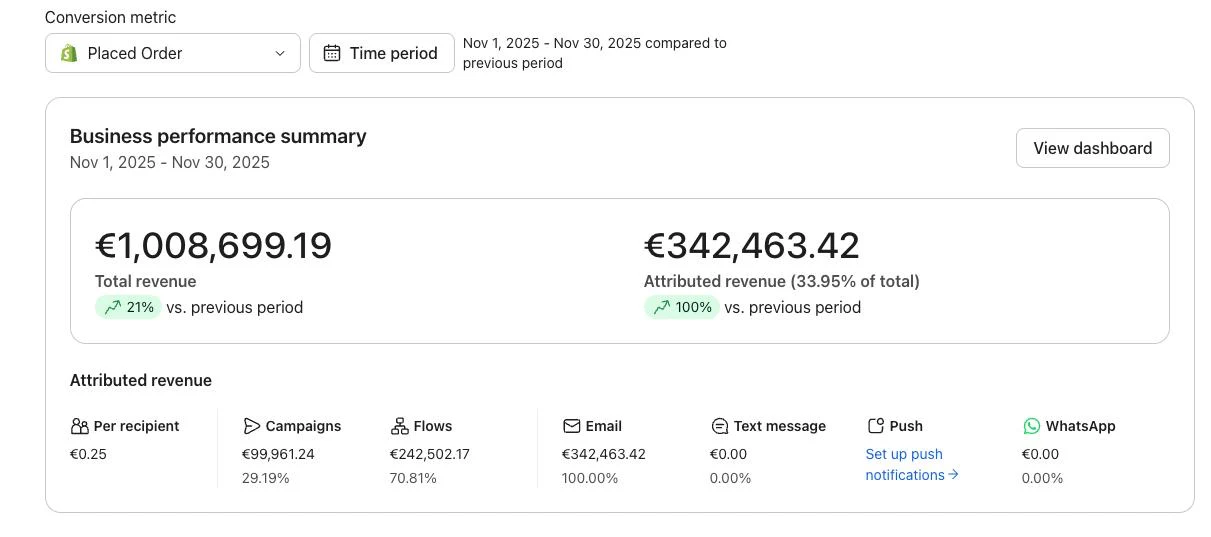
Task: Click the Conversion metric label
Action: coord(110,17)
